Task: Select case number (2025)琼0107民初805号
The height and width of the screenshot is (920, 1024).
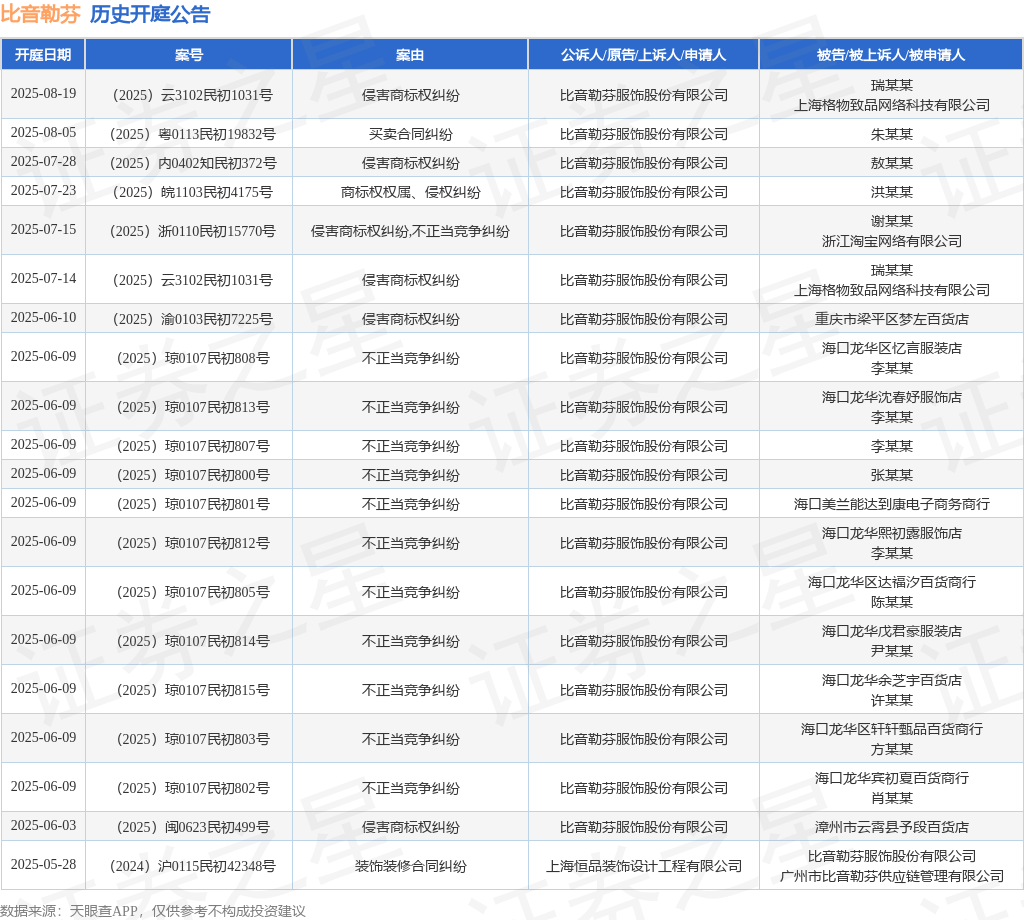Action: click(193, 592)
